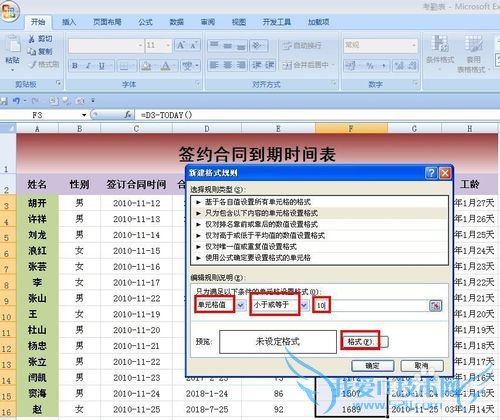Click the formula bar showing =D3-TODAY()
This screenshot has width=500, height=420.
[x=318, y=115]
